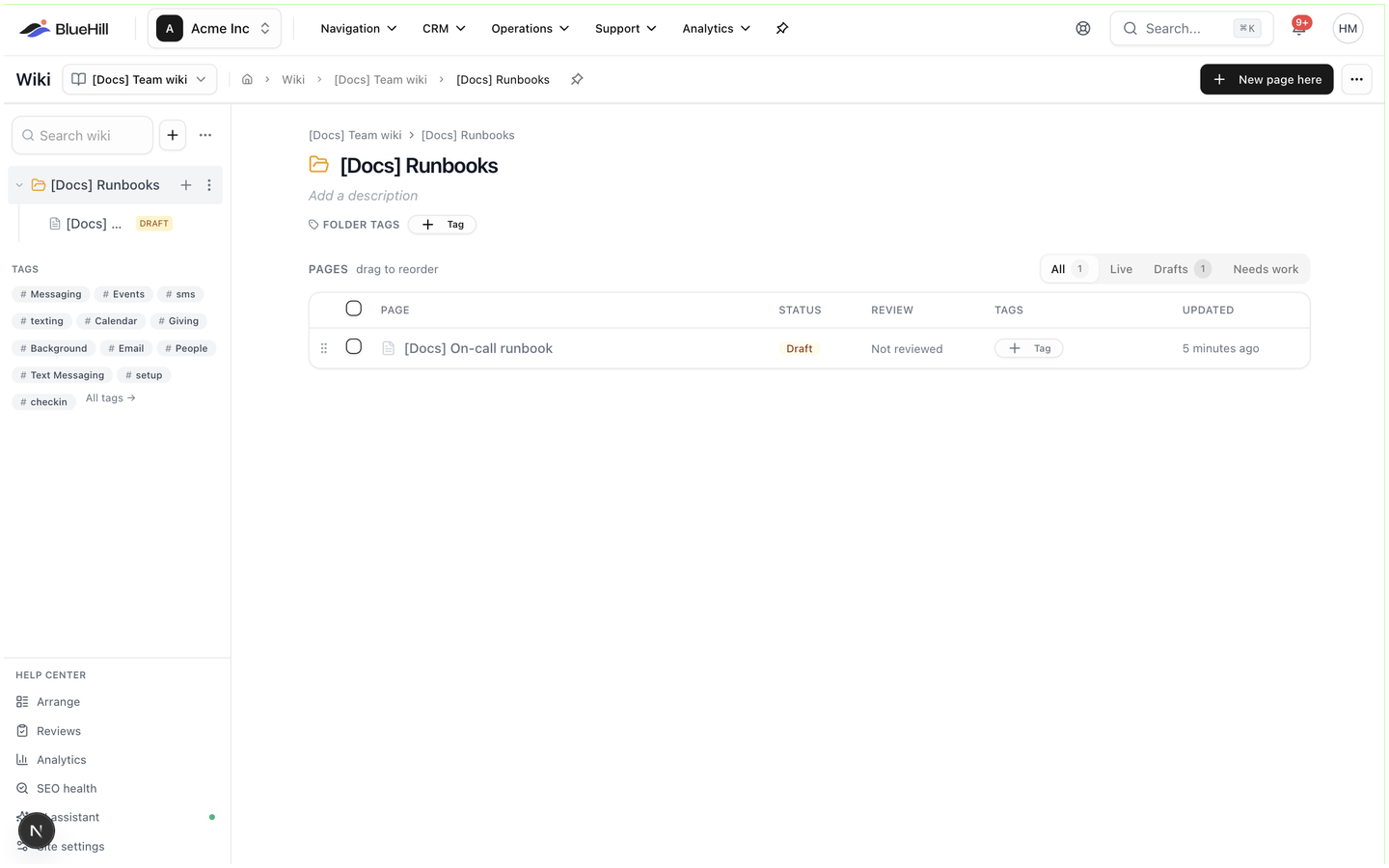
Task: Select all pages with header checkbox
Action: 354,309
